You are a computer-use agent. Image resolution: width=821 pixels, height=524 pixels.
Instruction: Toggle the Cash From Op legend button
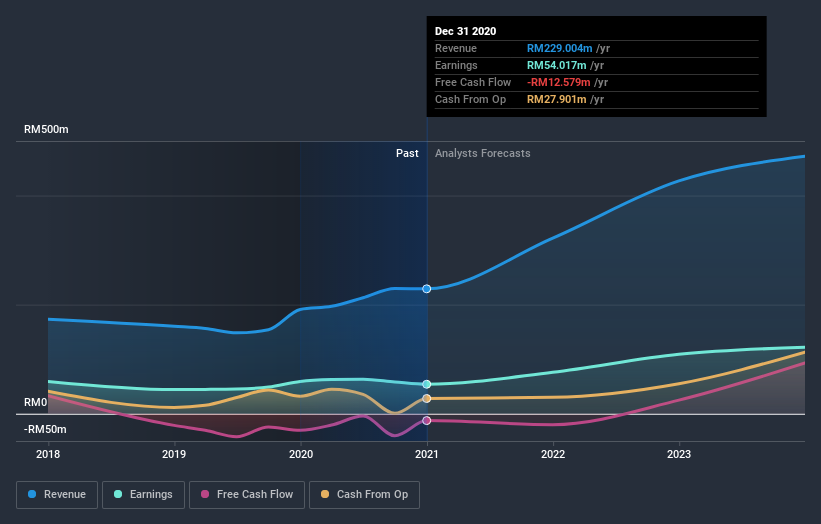364,495
